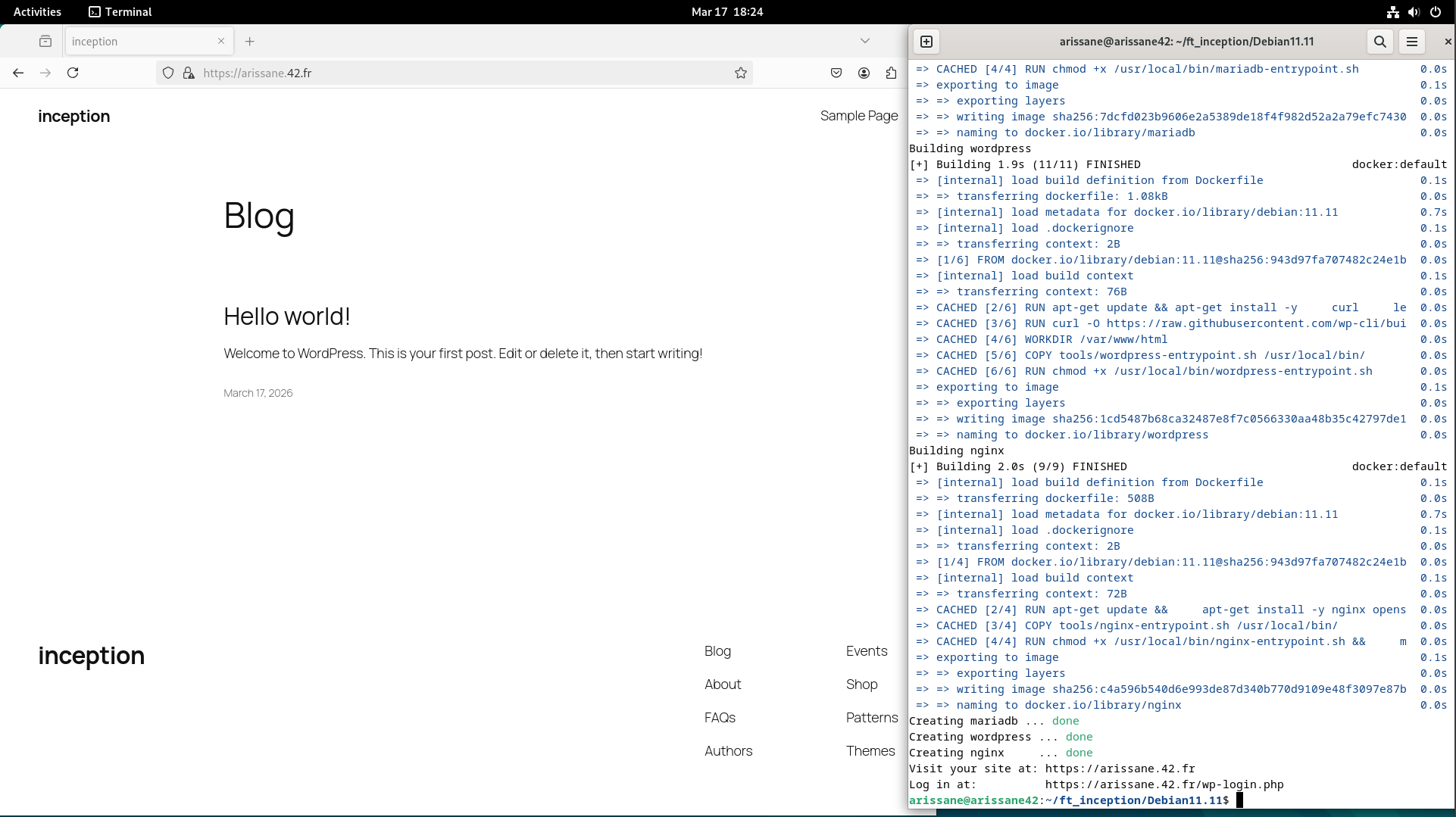Viewport: 1456px width, 817px height.
Task: Open Authors footer link
Action: click(728, 751)
